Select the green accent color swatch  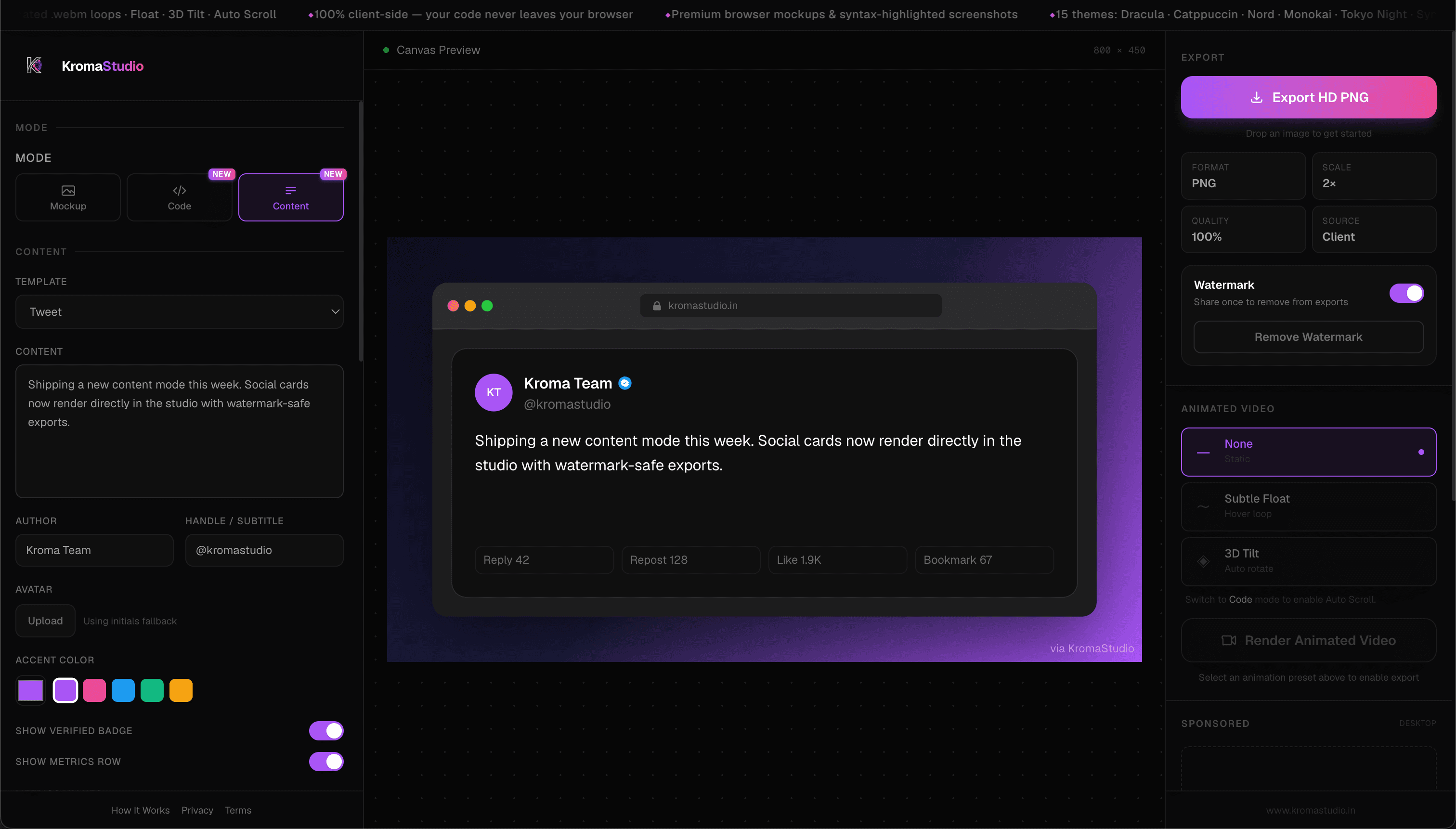152,691
